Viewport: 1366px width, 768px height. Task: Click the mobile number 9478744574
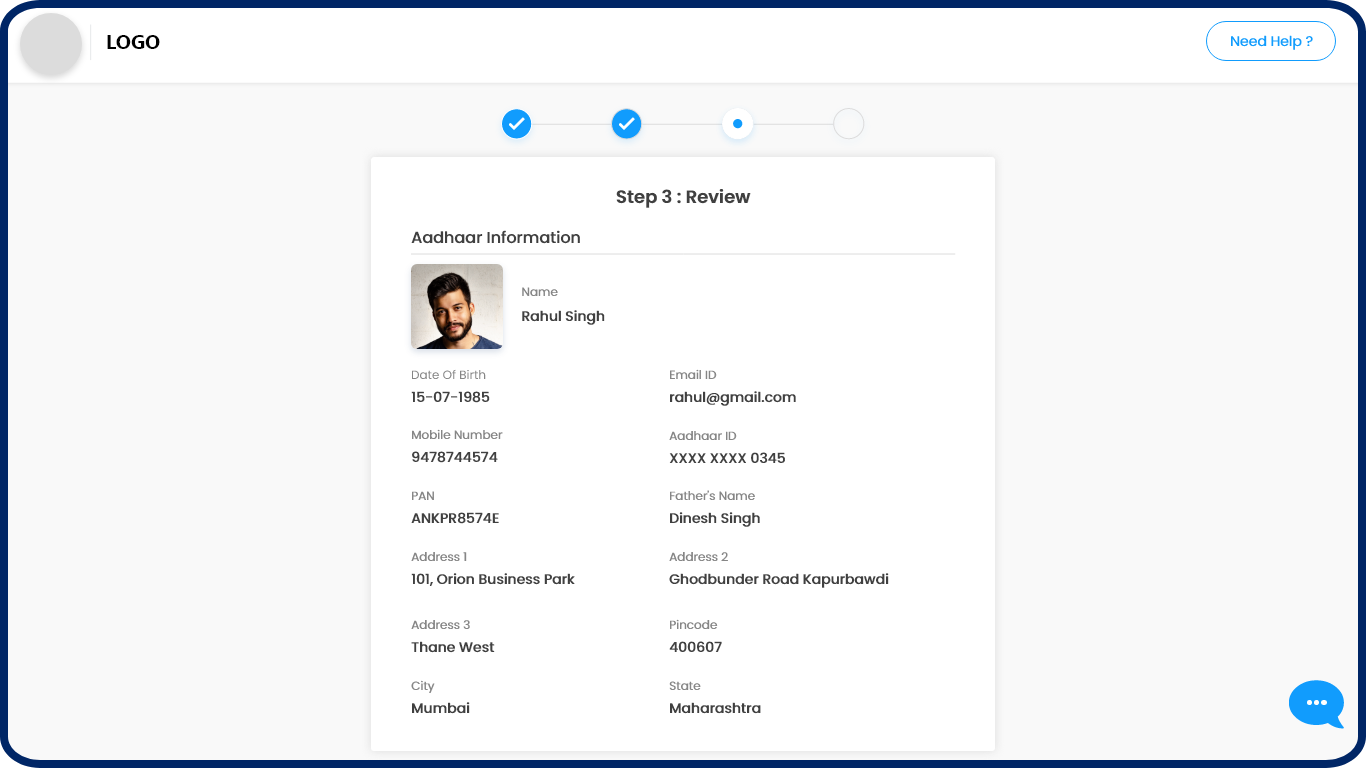[454, 457]
